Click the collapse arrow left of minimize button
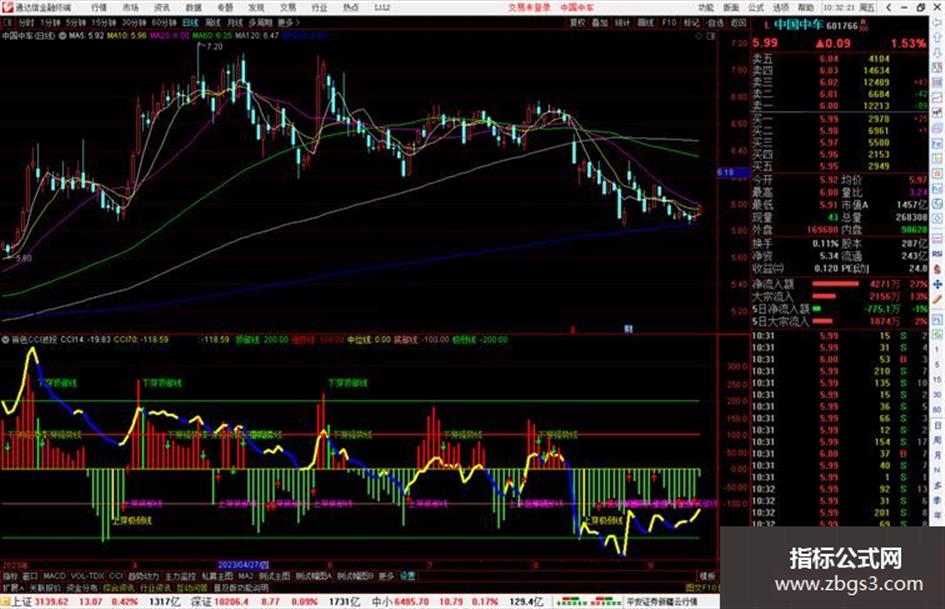 [888, 7]
